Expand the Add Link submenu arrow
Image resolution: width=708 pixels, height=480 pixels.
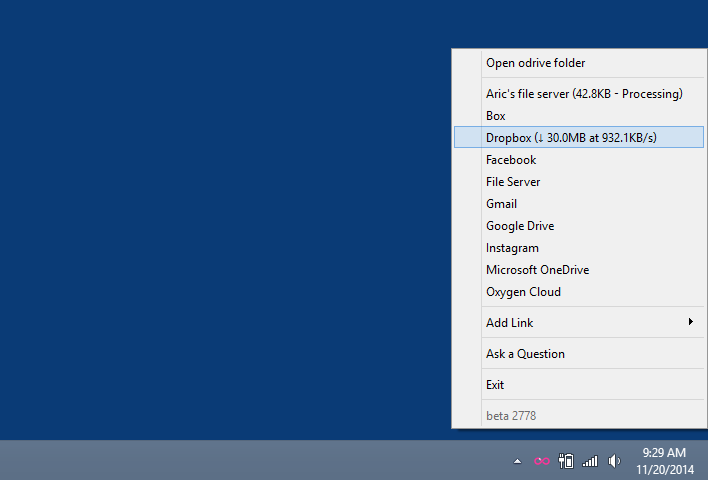[690, 322]
